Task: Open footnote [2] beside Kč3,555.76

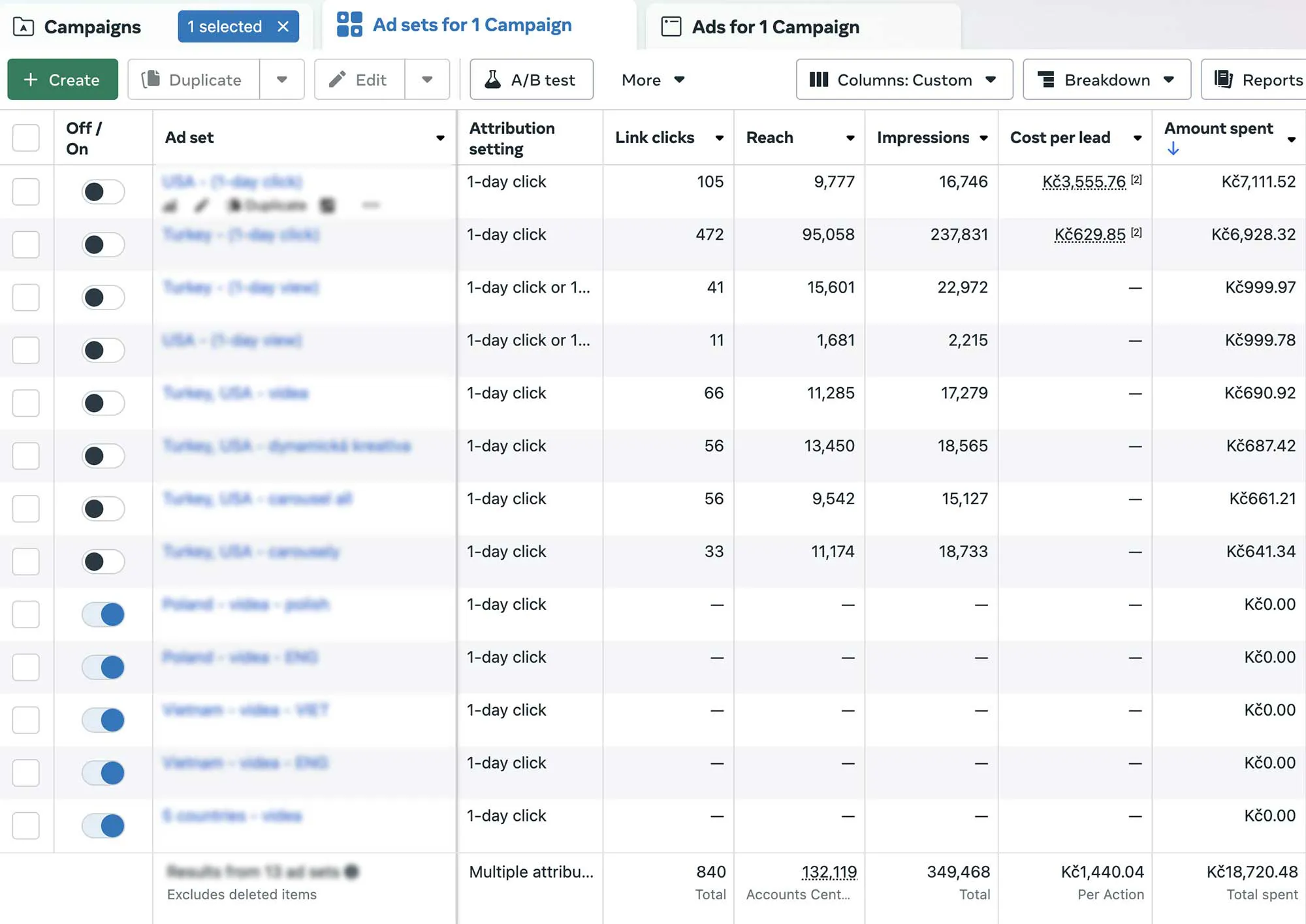Action: [x=1136, y=180]
